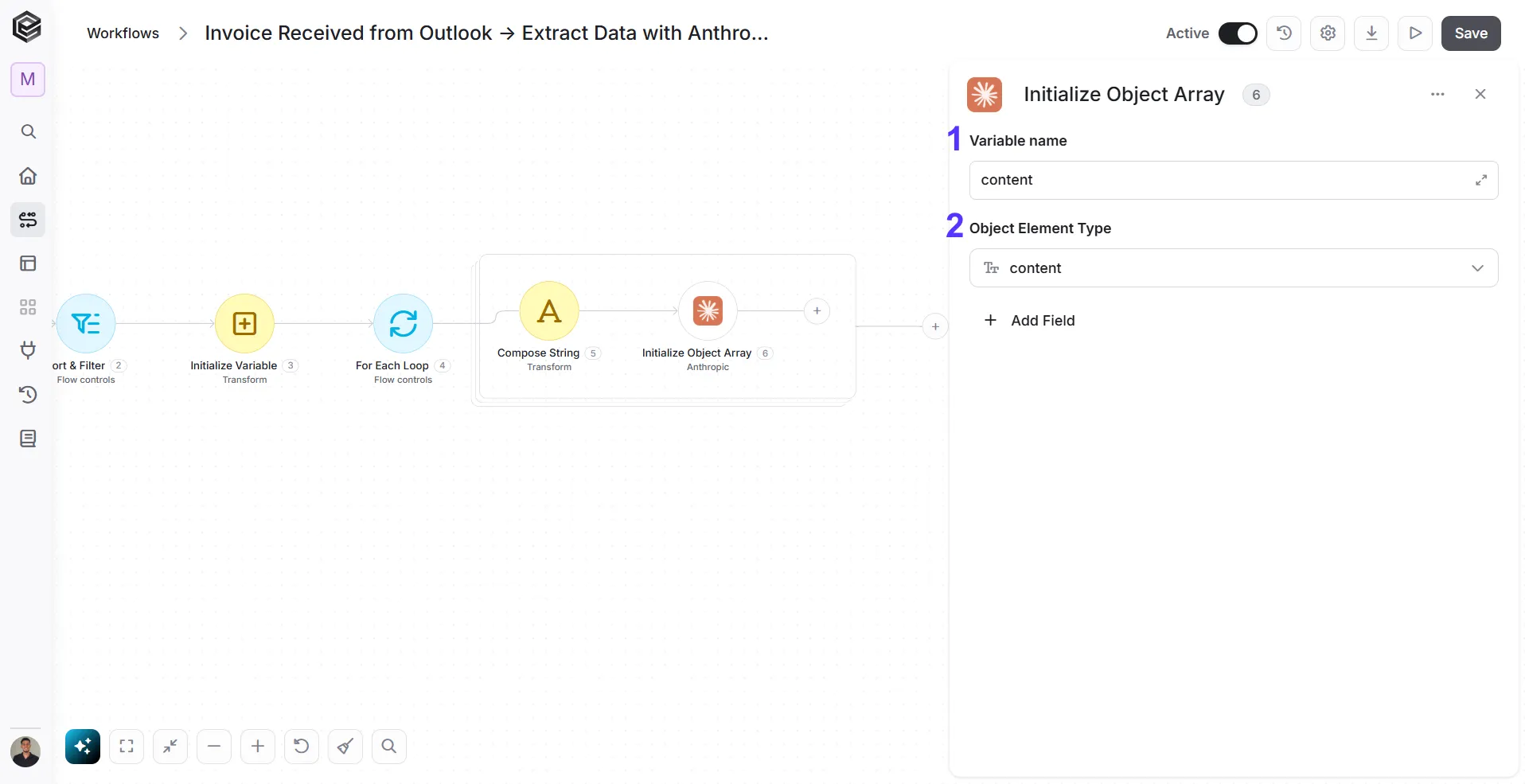Open home icon in left sidebar
The image size is (1525, 784).
click(x=28, y=176)
